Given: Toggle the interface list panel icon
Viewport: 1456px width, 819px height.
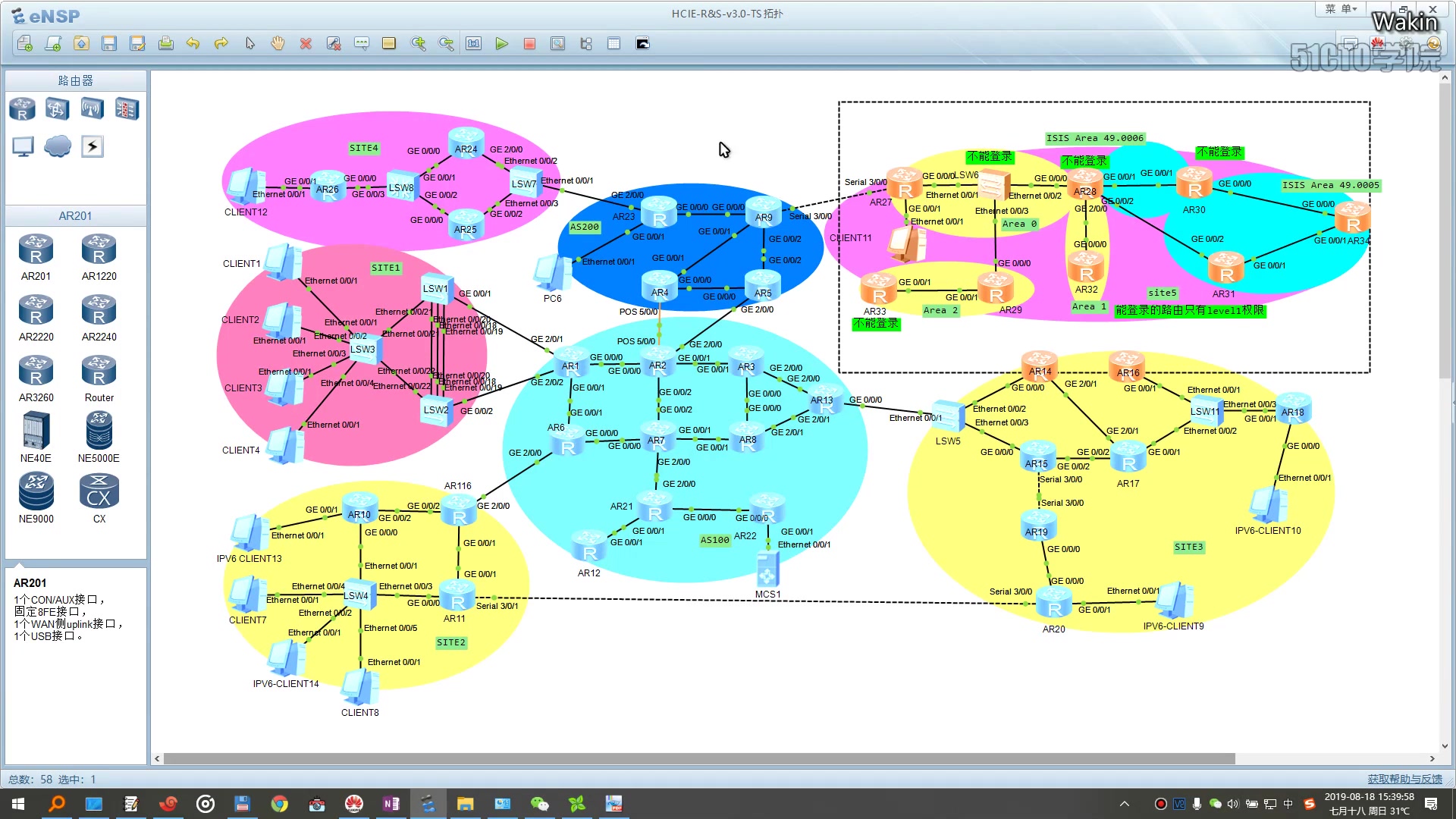Looking at the screenshot, I should pos(585,44).
